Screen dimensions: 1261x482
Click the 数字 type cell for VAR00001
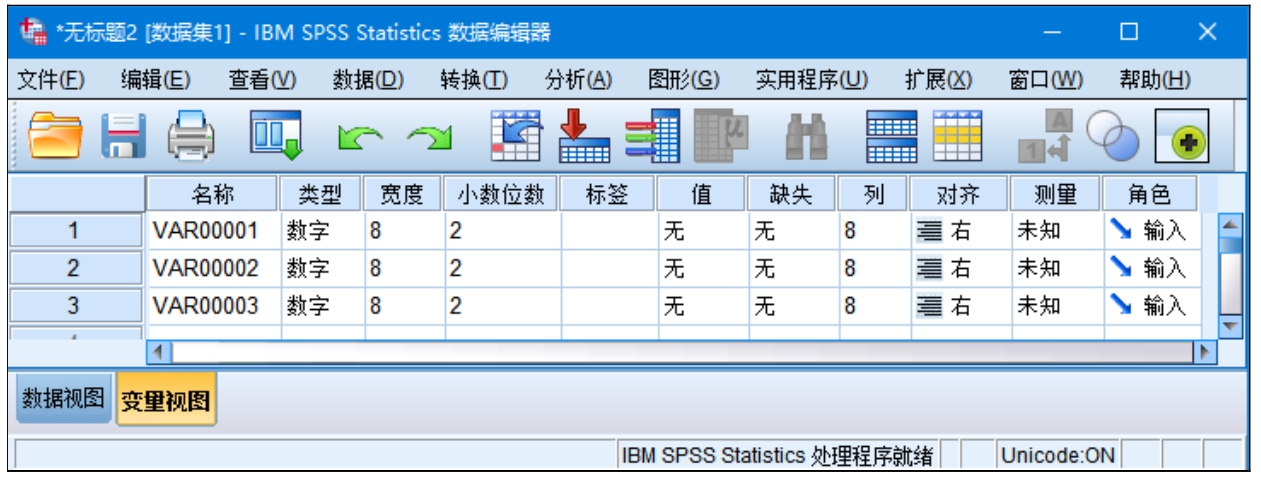(323, 231)
